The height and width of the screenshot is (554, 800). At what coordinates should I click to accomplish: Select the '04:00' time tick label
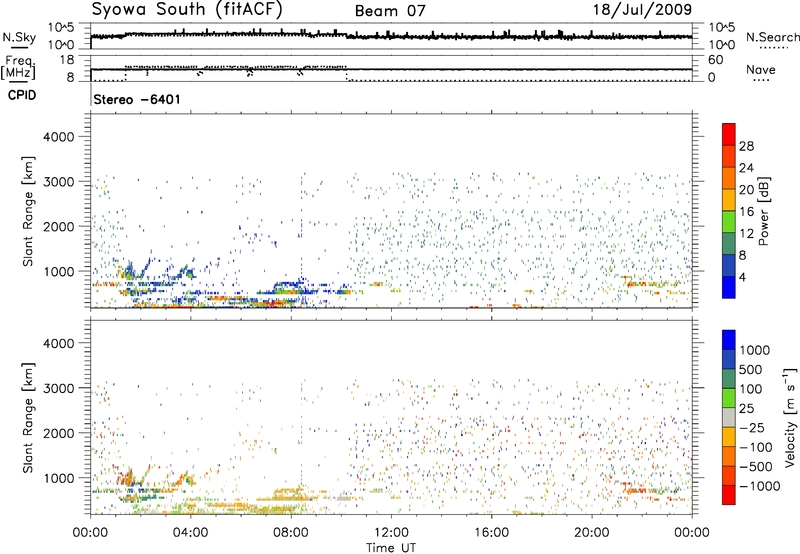click(x=190, y=532)
